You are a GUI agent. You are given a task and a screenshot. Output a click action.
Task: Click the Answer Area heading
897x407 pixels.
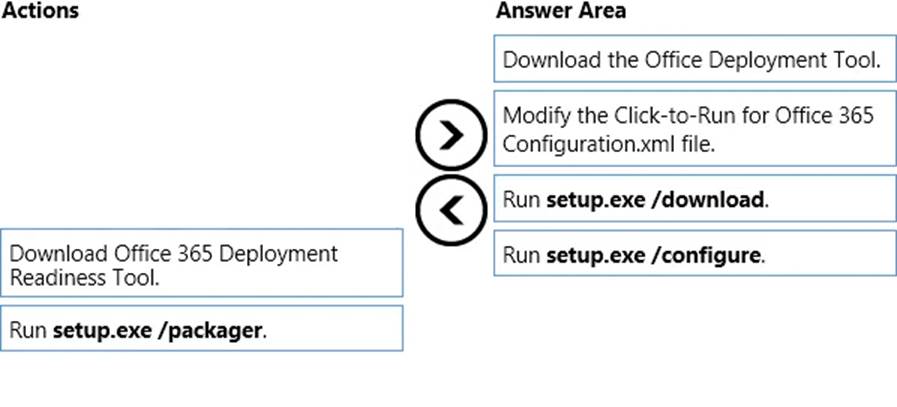(x=560, y=12)
